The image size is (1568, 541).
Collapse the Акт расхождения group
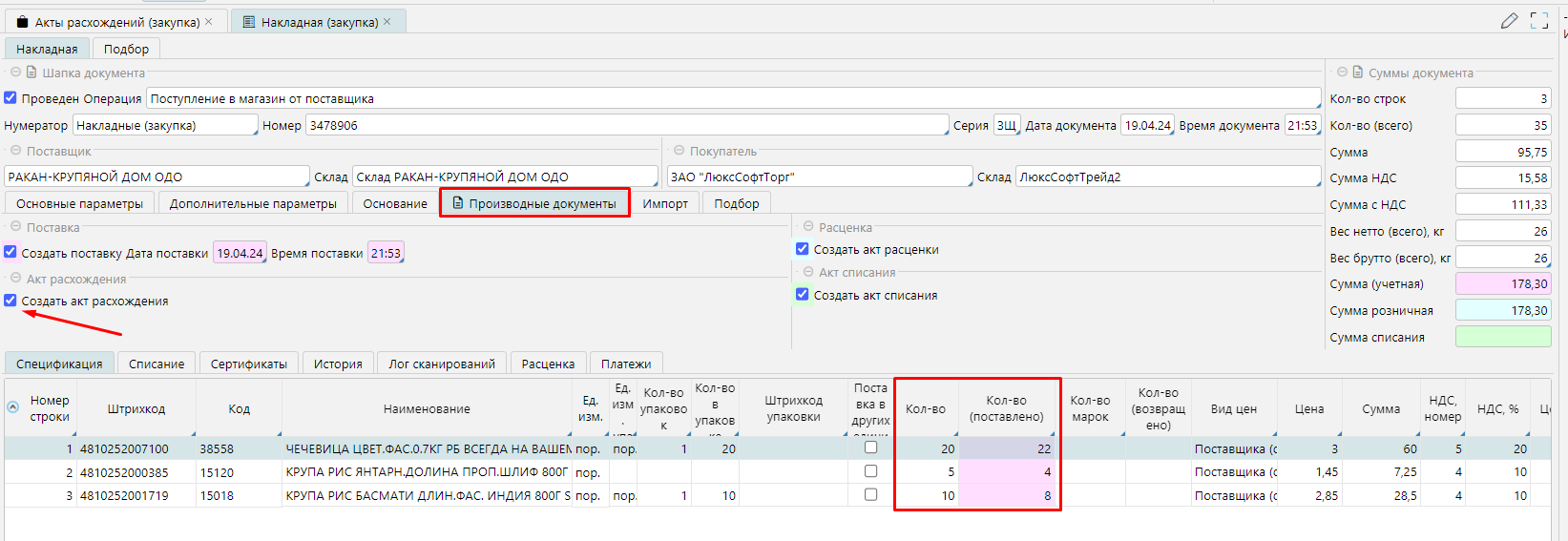[15, 279]
